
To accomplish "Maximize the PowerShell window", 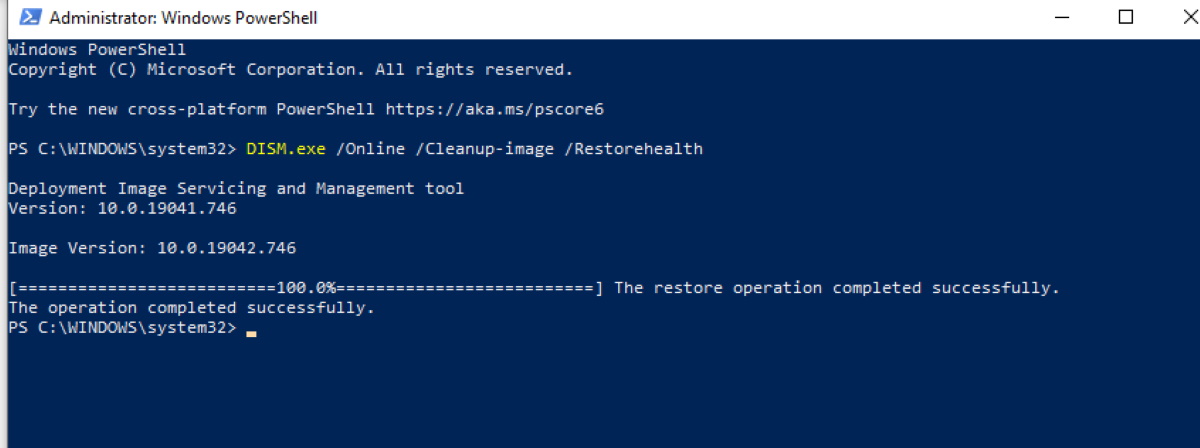I will [x=1125, y=18].
